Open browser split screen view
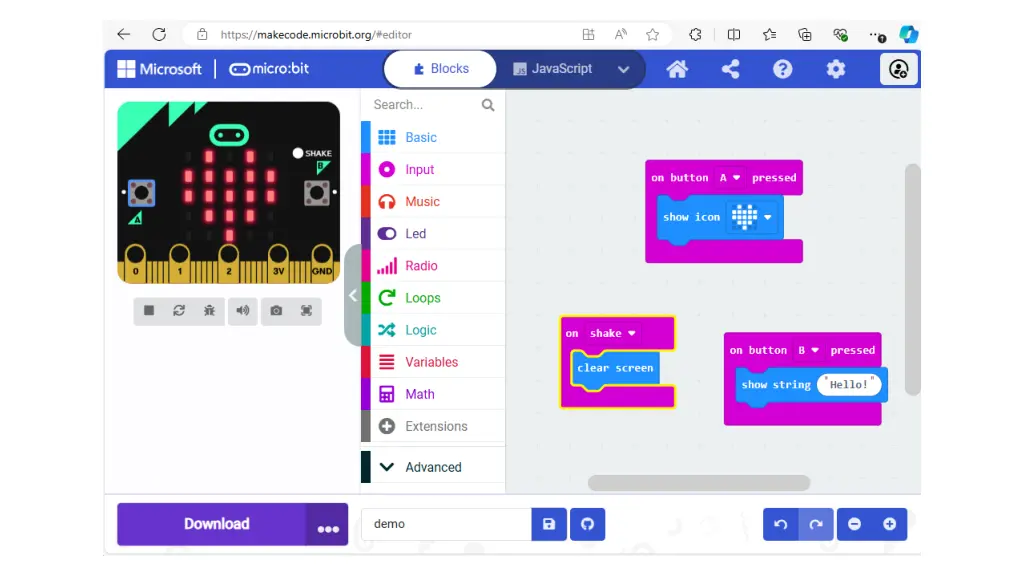The width and height of the screenshot is (1024, 576). pos(733,35)
